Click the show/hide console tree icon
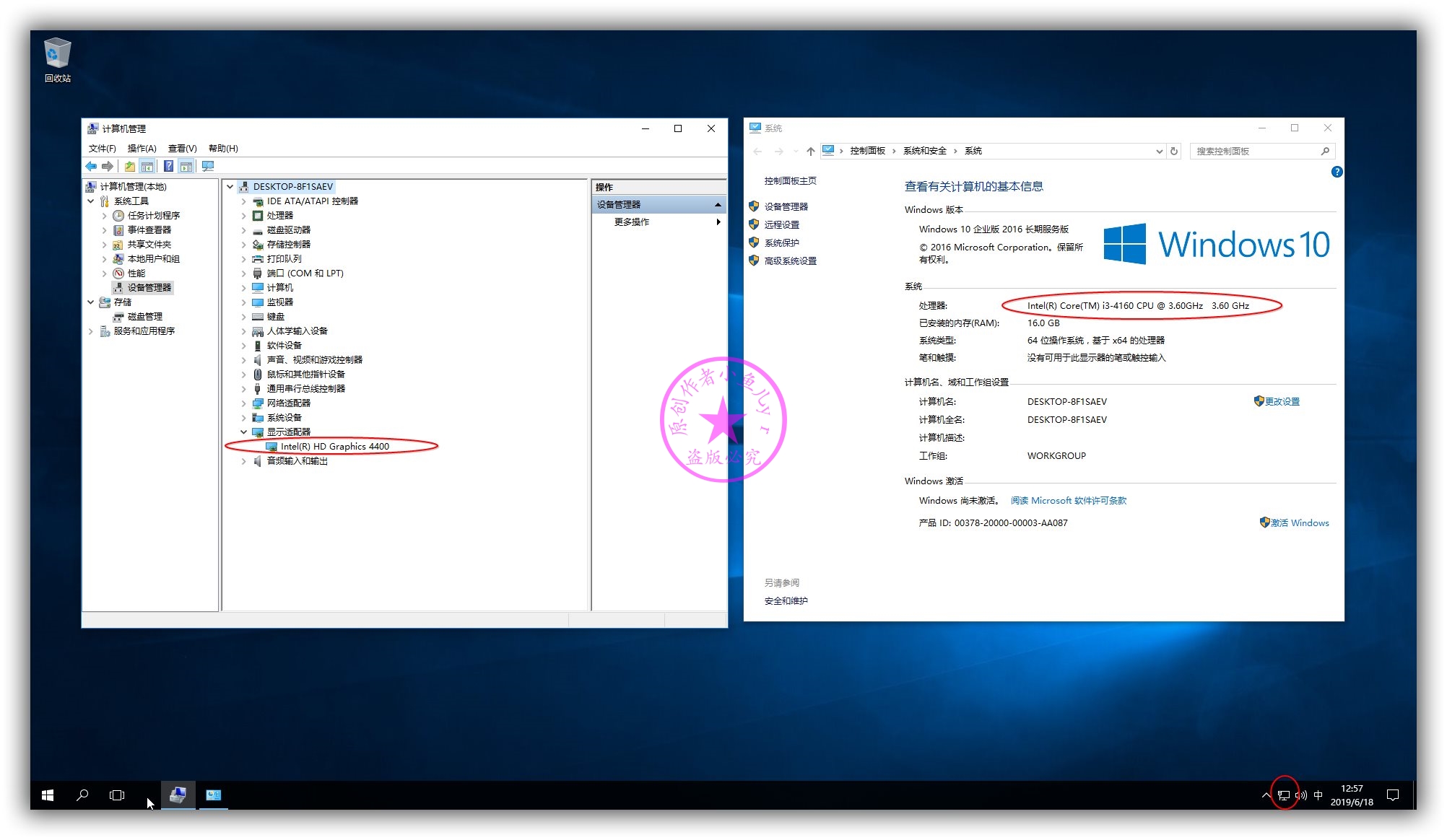 tap(147, 167)
